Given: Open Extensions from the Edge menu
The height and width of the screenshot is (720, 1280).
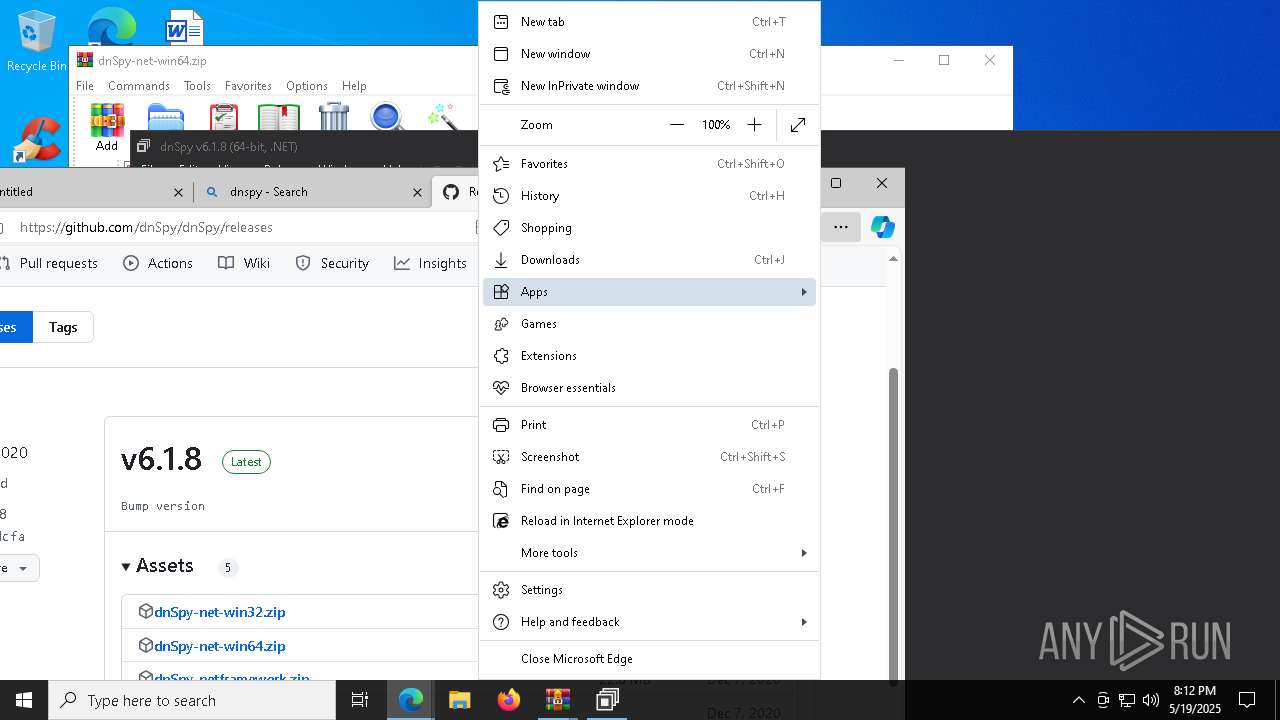Looking at the screenshot, I should pyautogui.click(x=649, y=356).
